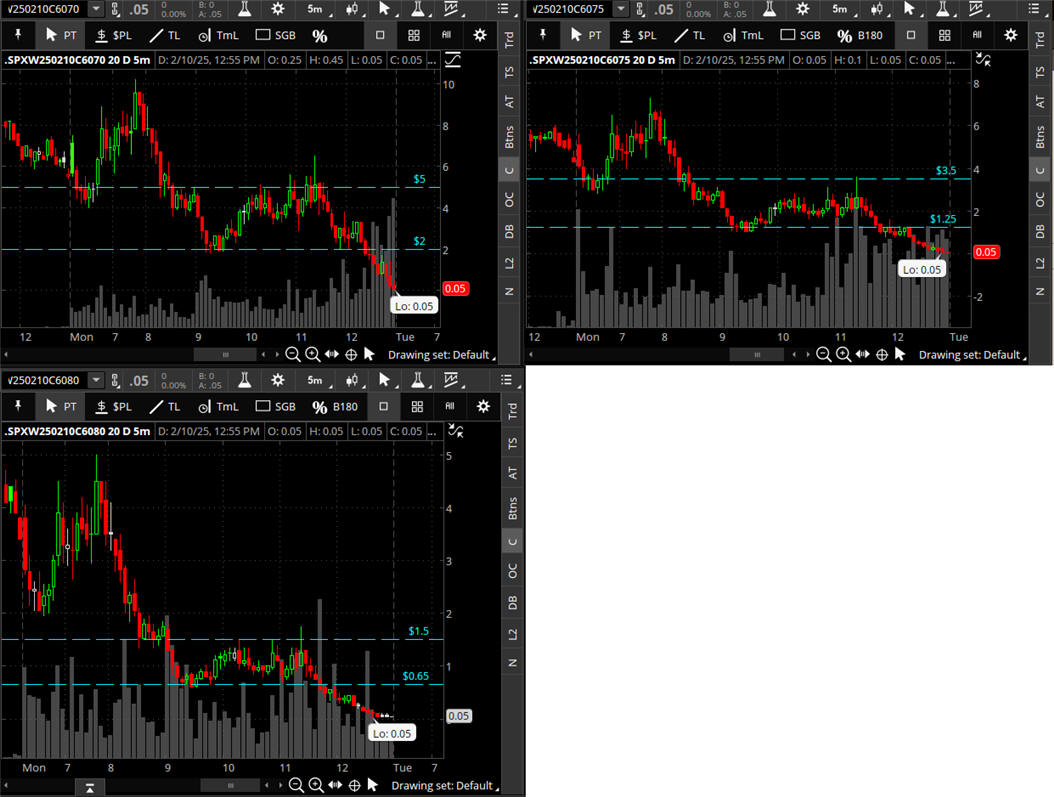Open the Drawing set: Default menu in the C6075 chart
The width and height of the screenshot is (1054, 797).
[973, 355]
